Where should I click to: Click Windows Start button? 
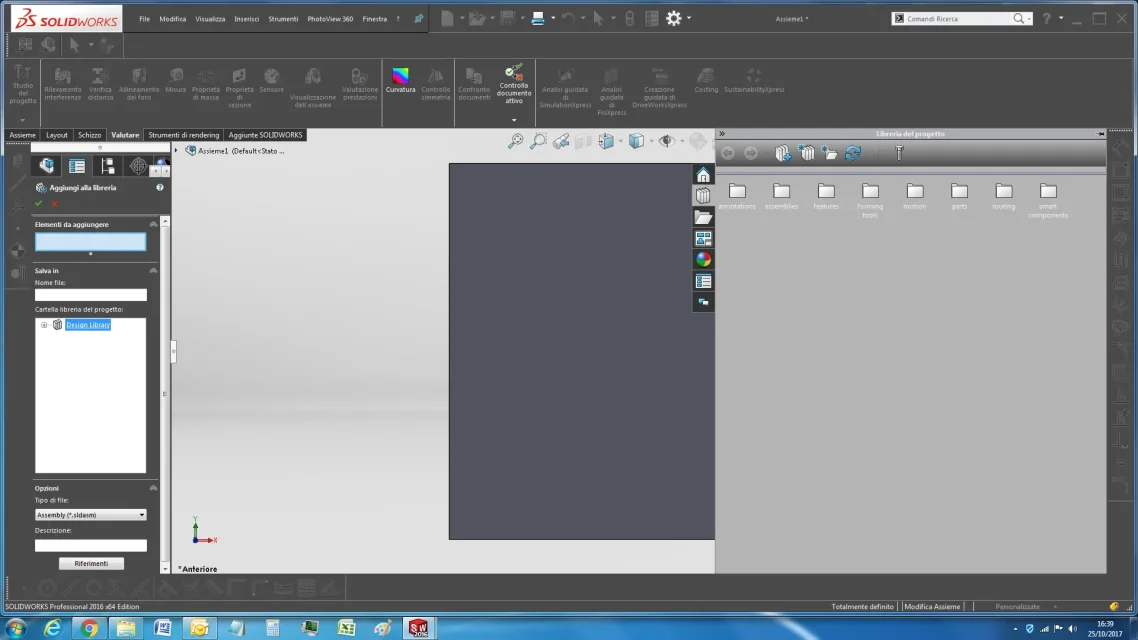point(16,628)
